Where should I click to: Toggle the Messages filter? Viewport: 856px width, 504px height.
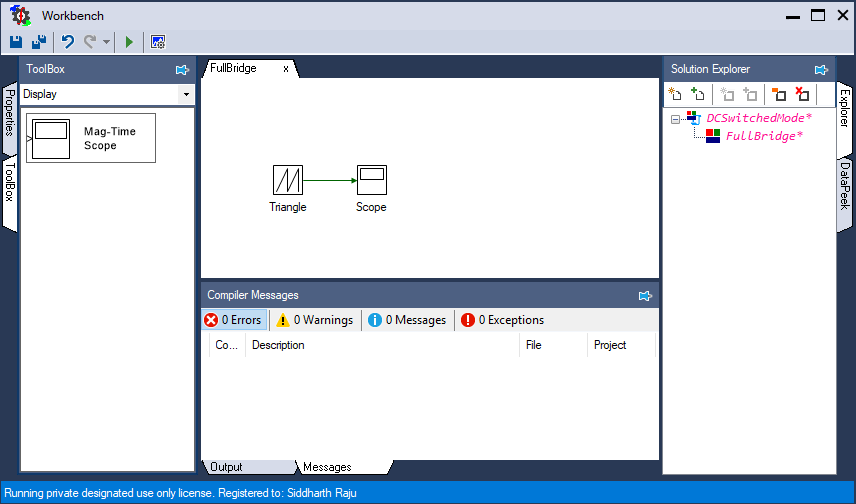[406, 320]
